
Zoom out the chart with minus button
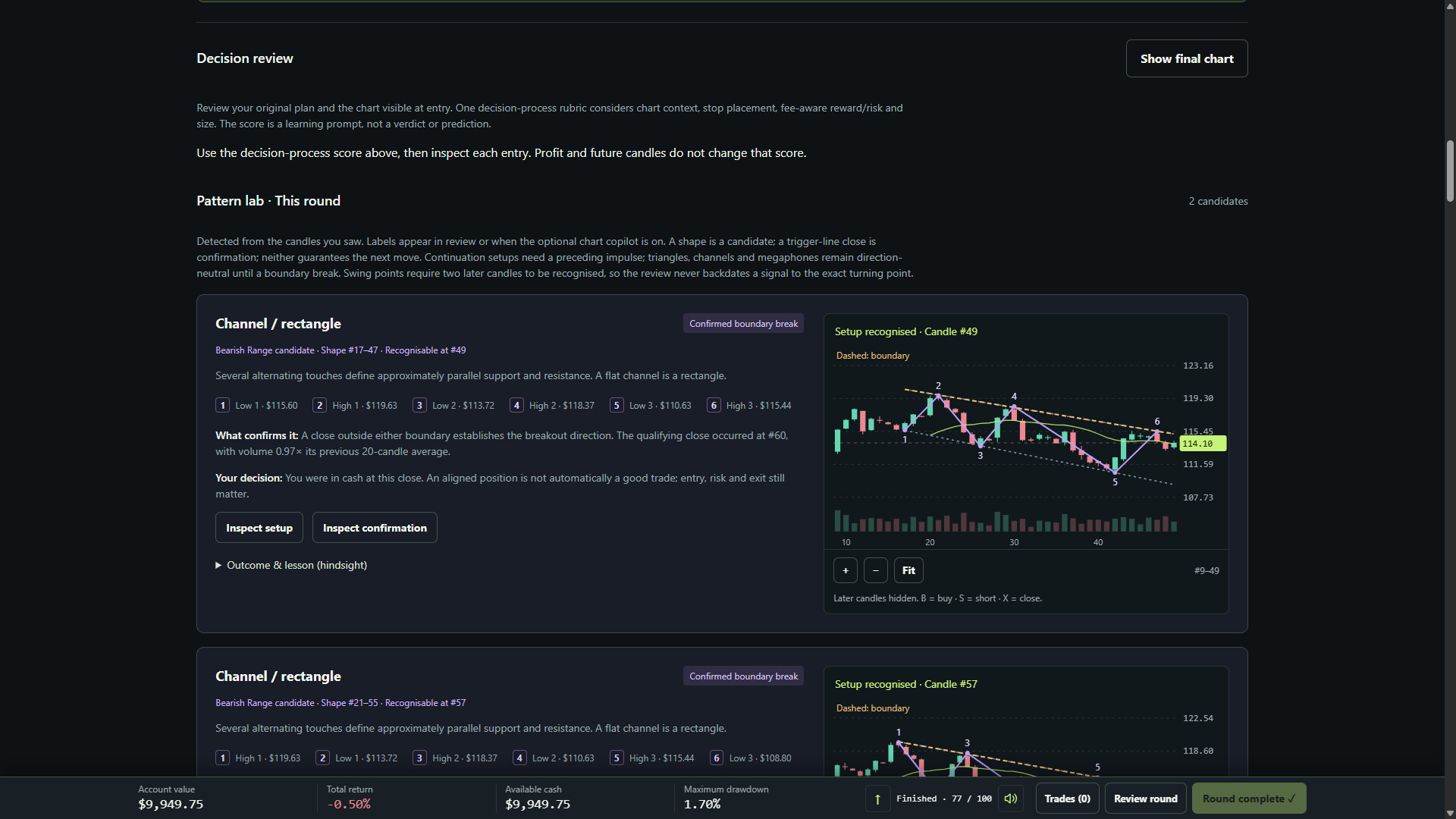coord(876,570)
